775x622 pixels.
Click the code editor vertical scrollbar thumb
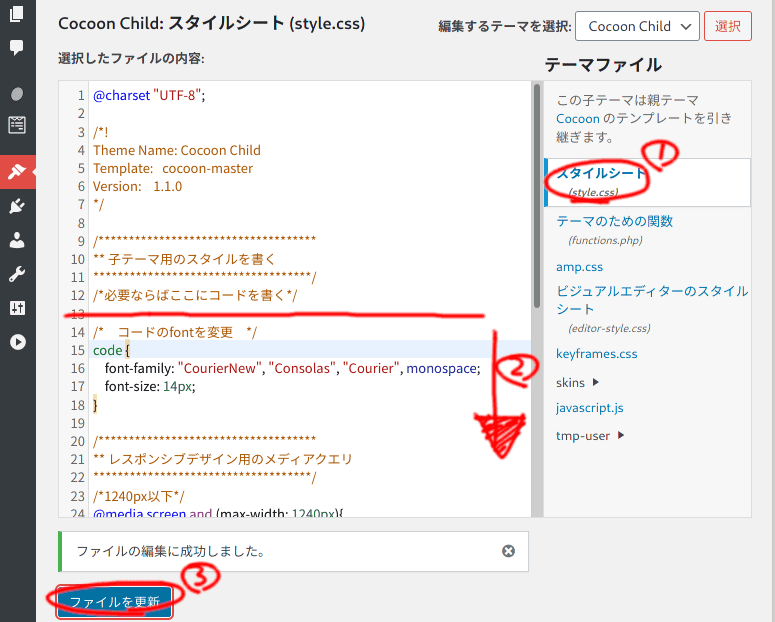tap(537, 196)
